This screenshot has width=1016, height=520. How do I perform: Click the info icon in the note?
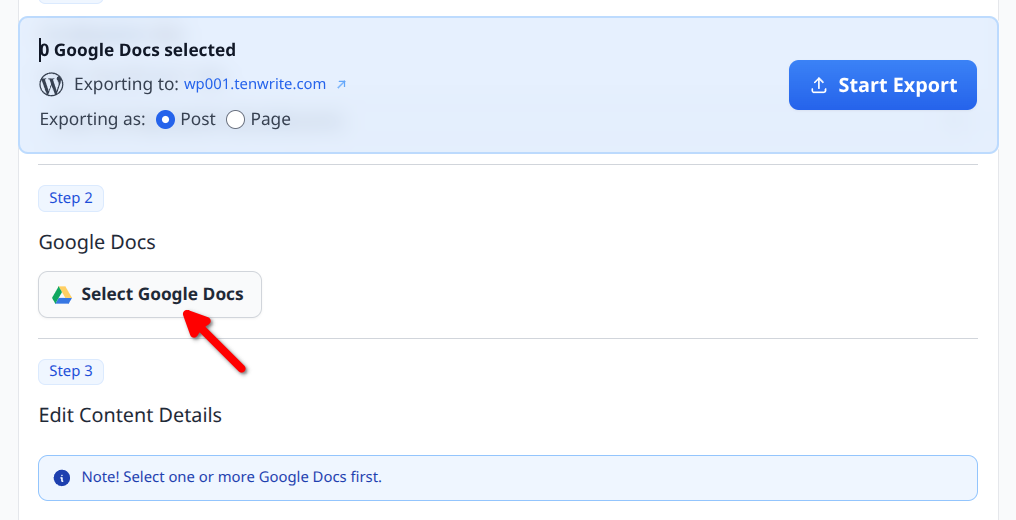pyautogui.click(x=62, y=478)
